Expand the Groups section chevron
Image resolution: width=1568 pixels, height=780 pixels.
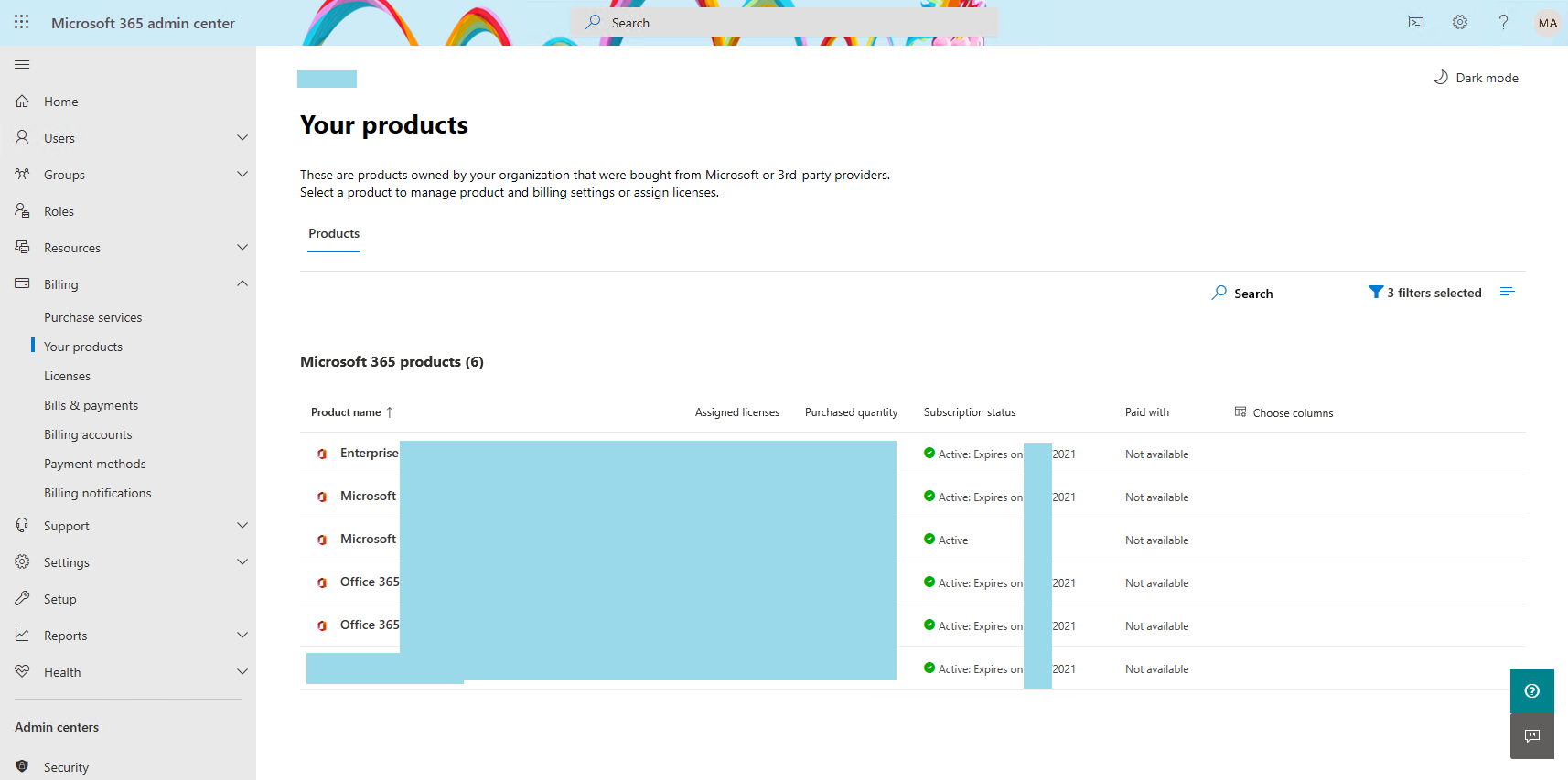[242, 175]
